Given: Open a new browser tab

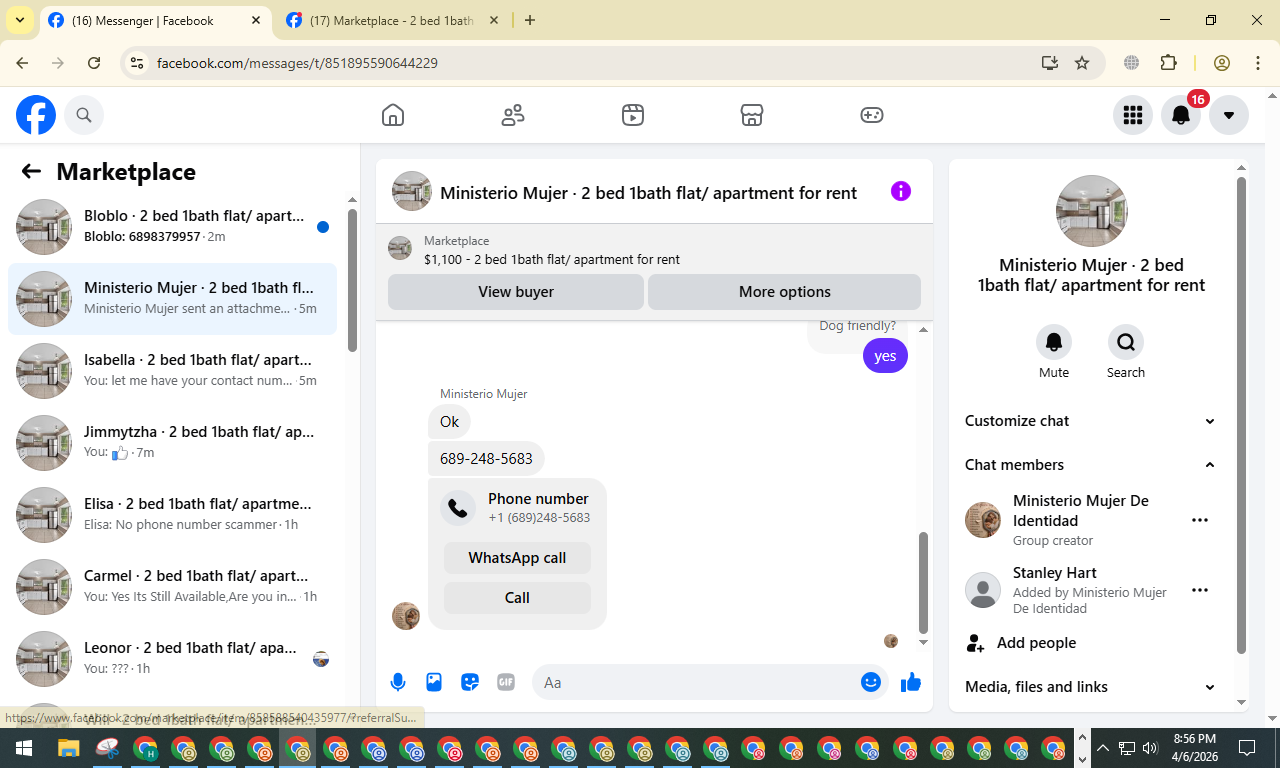Looking at the screenshot, I should coord(530,20).
